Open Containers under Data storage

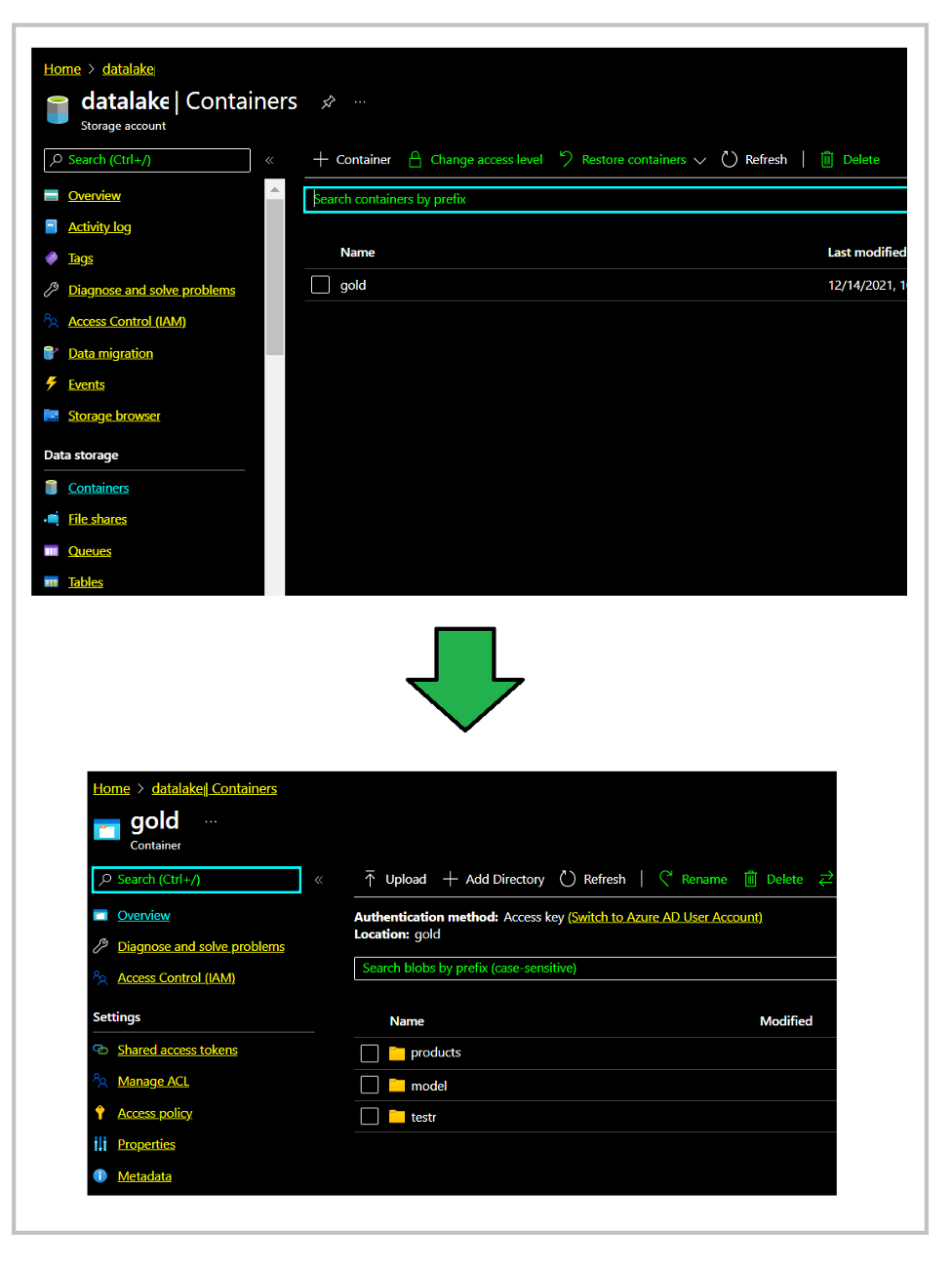click(x=98, y=488)
